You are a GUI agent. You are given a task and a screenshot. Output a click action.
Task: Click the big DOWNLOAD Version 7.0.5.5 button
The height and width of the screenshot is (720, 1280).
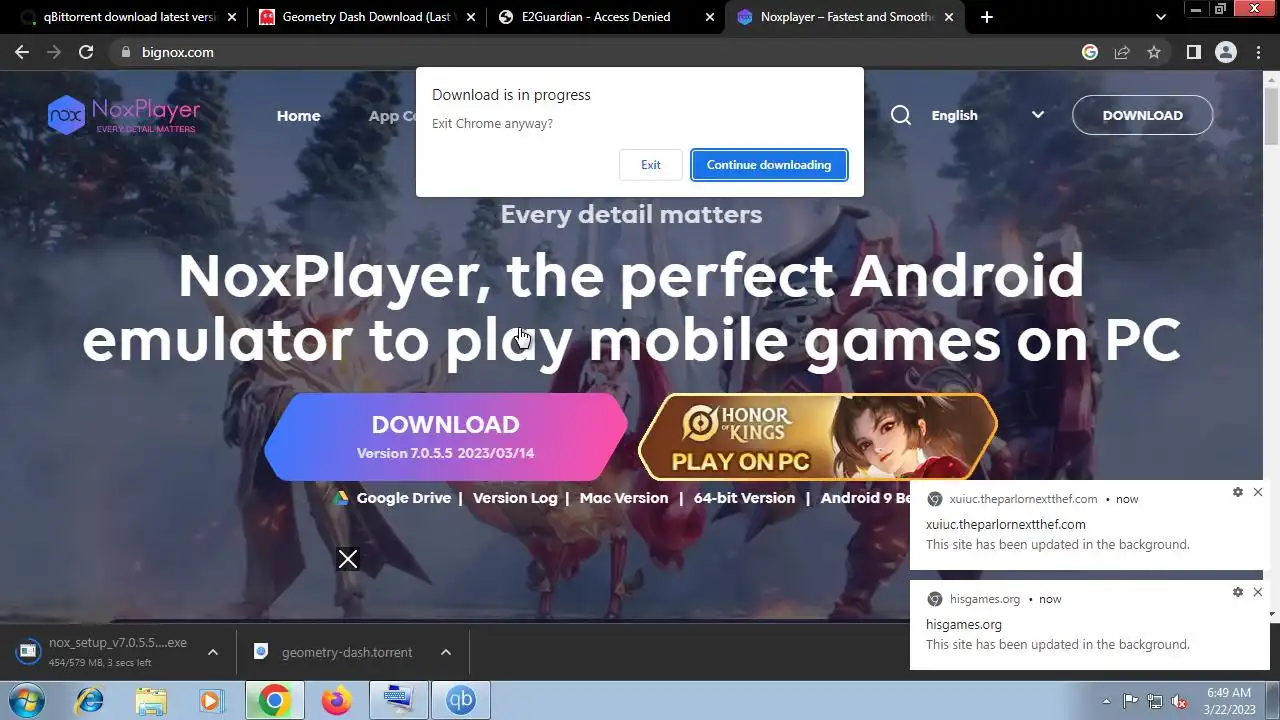click(x=445, y=437)
